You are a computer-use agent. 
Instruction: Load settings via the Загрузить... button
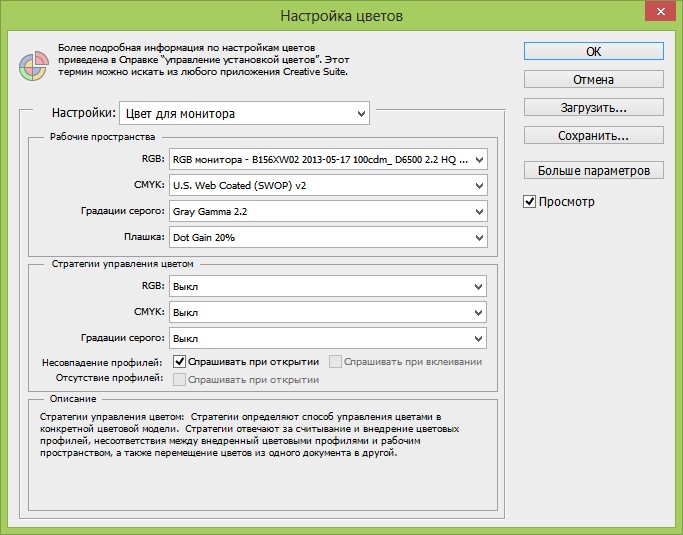point(594,107)
